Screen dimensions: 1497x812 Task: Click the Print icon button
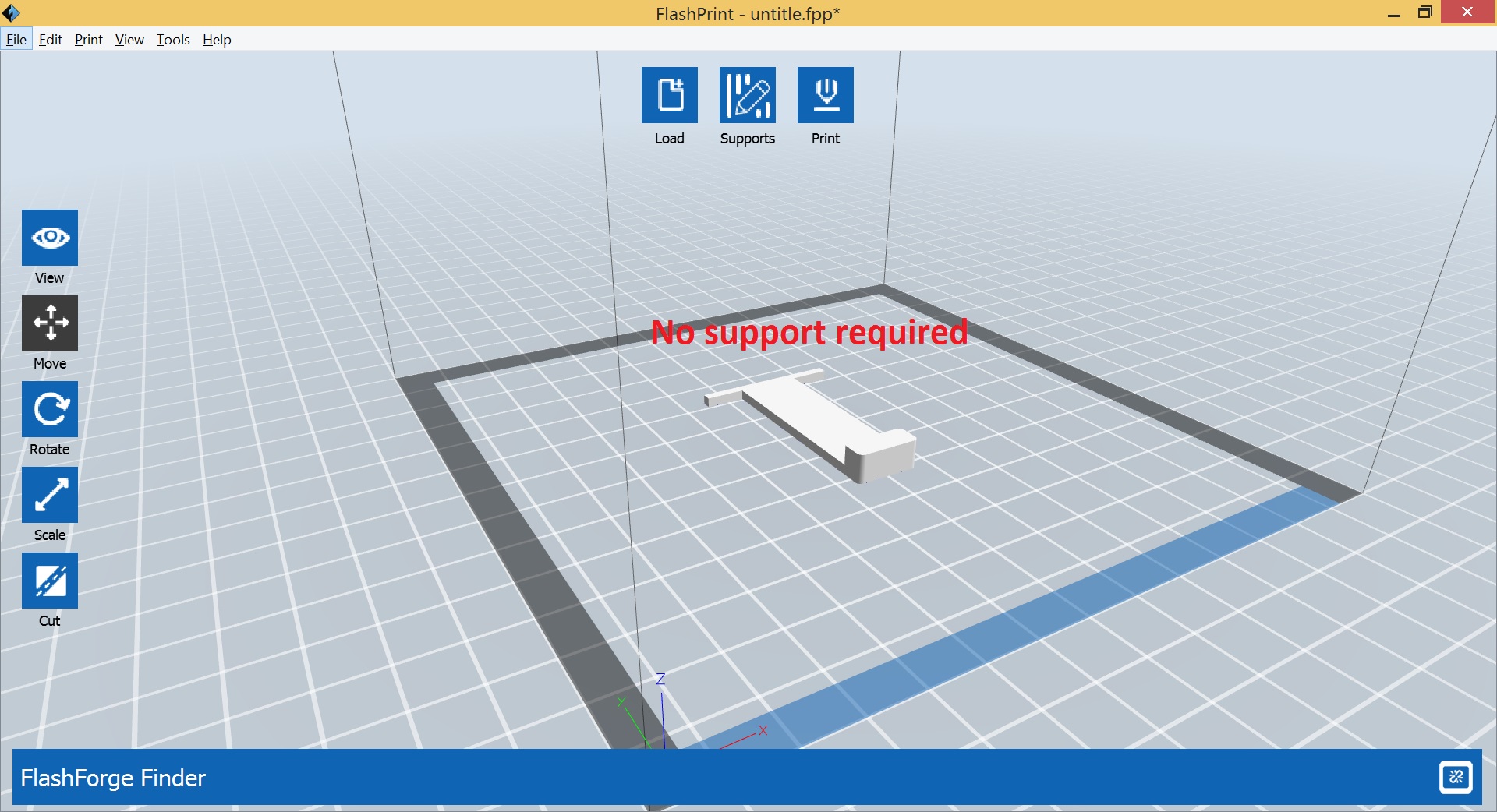click(x=826, y=95)
